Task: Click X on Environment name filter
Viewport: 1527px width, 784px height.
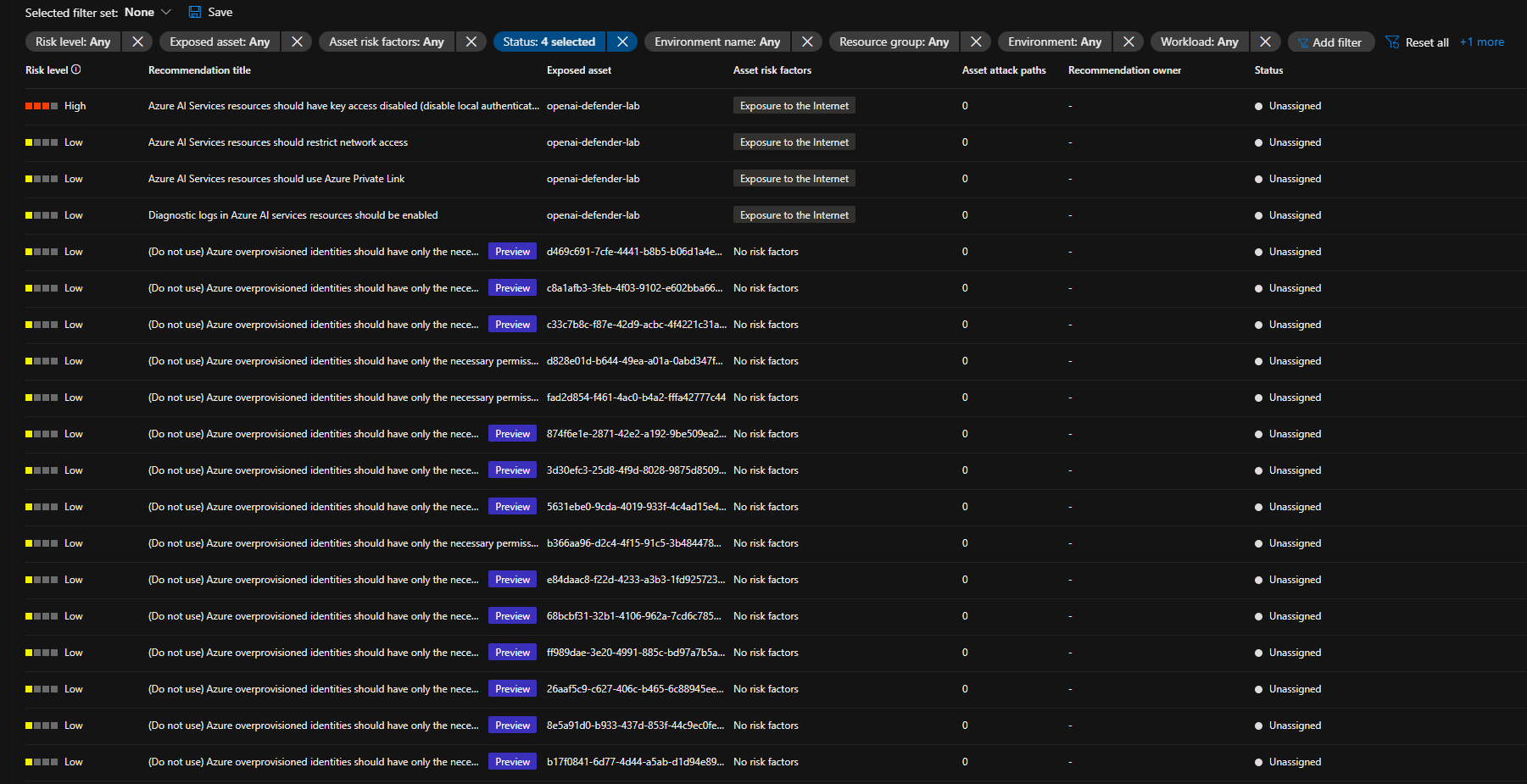Action: [807, 42]
